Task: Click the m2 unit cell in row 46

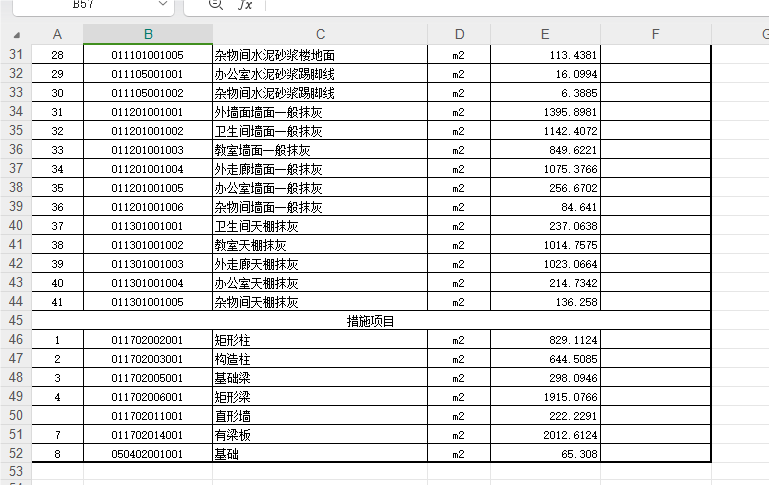Action: (459, 340)
